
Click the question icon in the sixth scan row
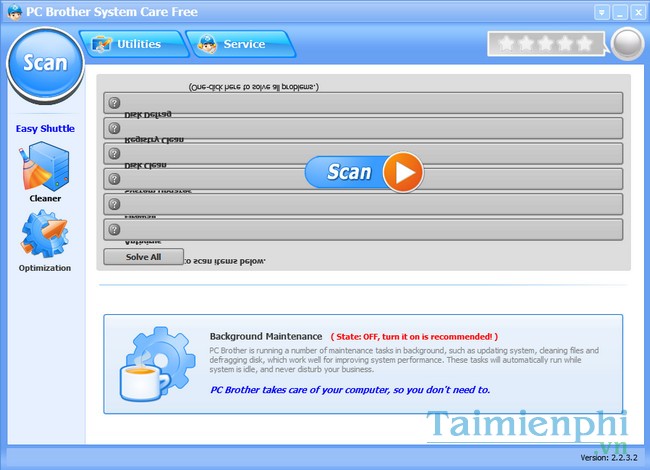(114, 229)
